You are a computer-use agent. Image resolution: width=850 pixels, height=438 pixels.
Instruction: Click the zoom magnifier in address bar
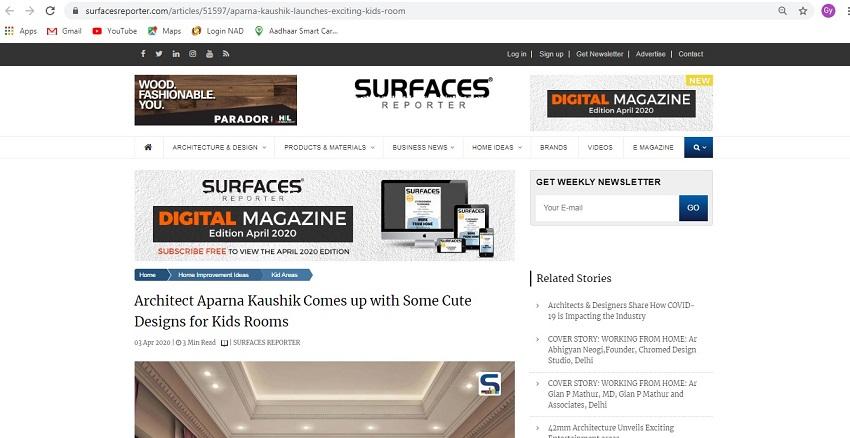[782, 11]
